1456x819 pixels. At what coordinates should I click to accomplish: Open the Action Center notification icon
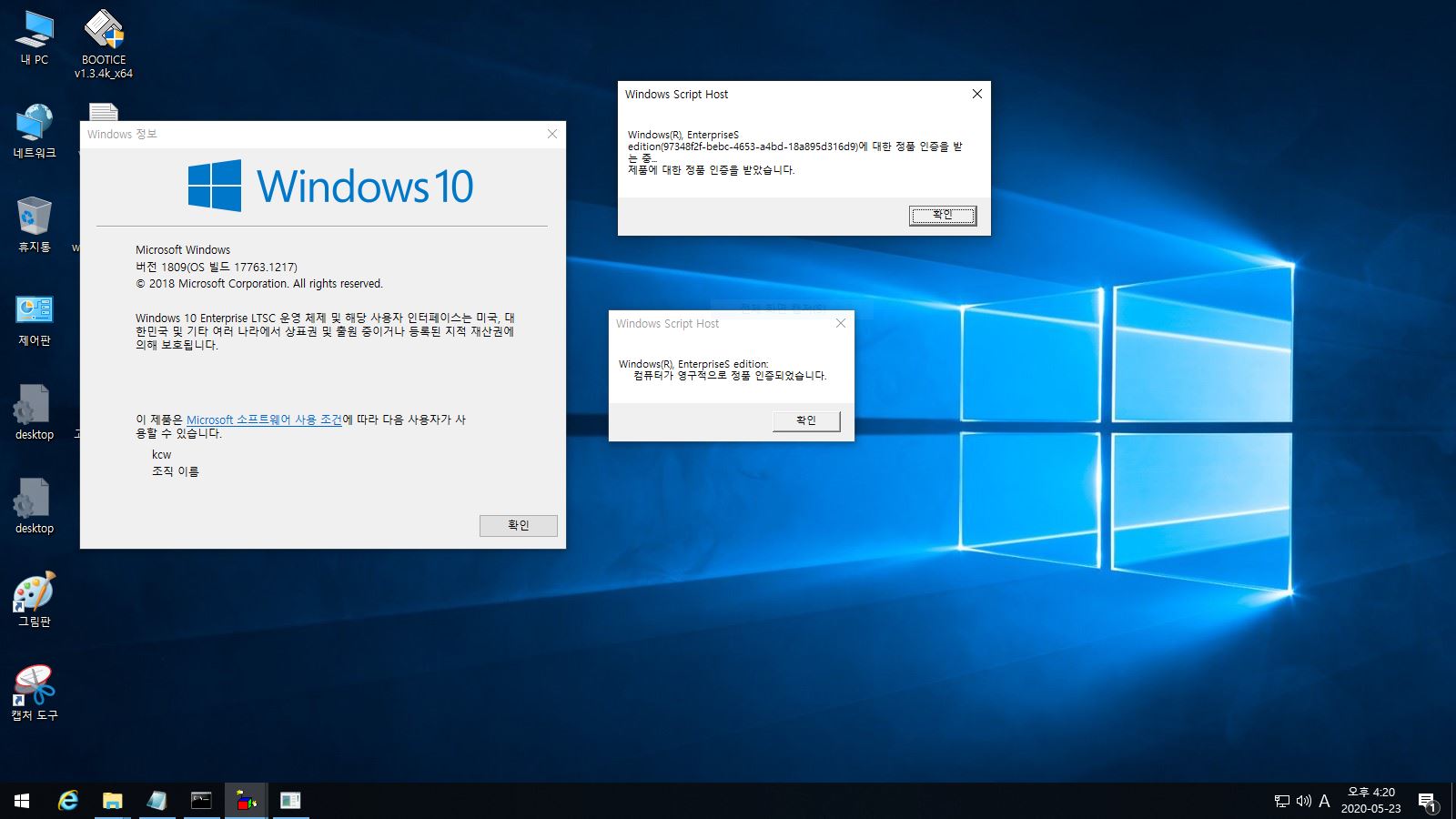(1427, 802)
